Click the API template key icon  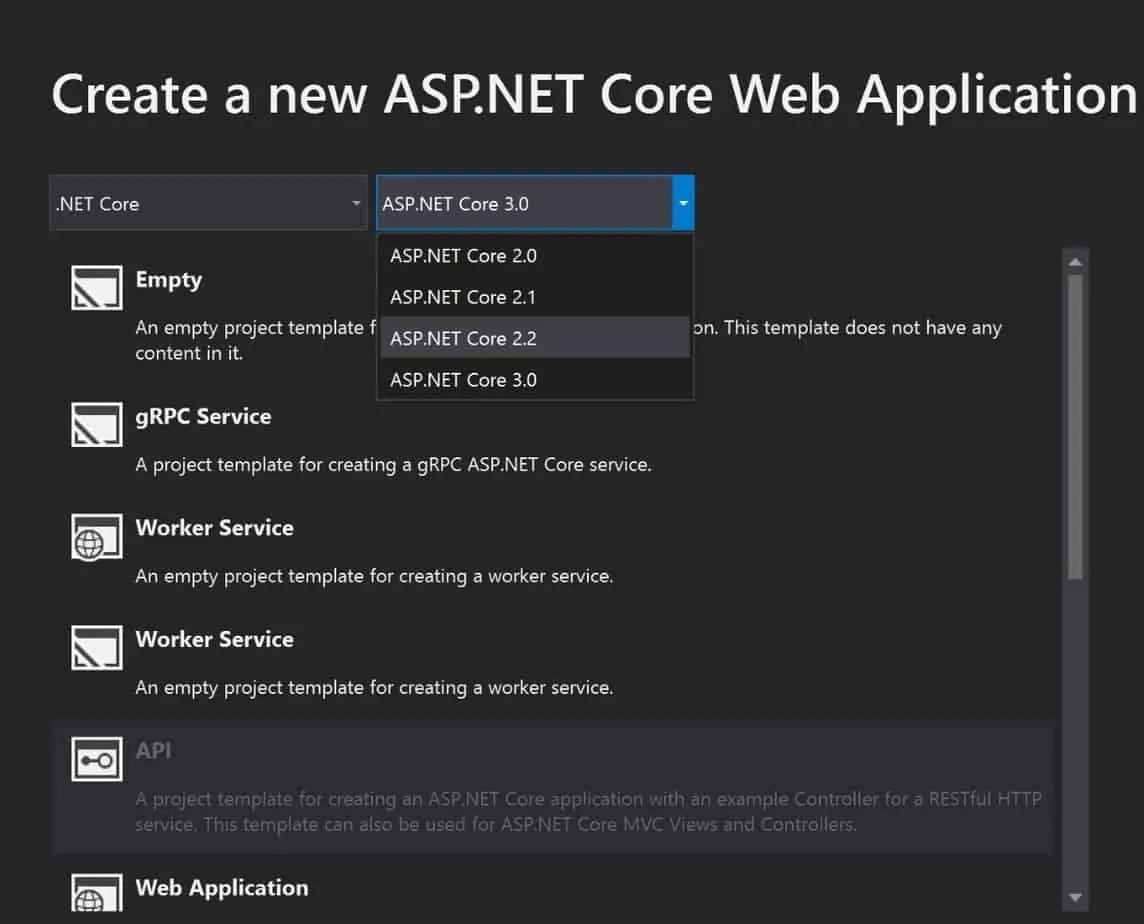pos(96,758)
